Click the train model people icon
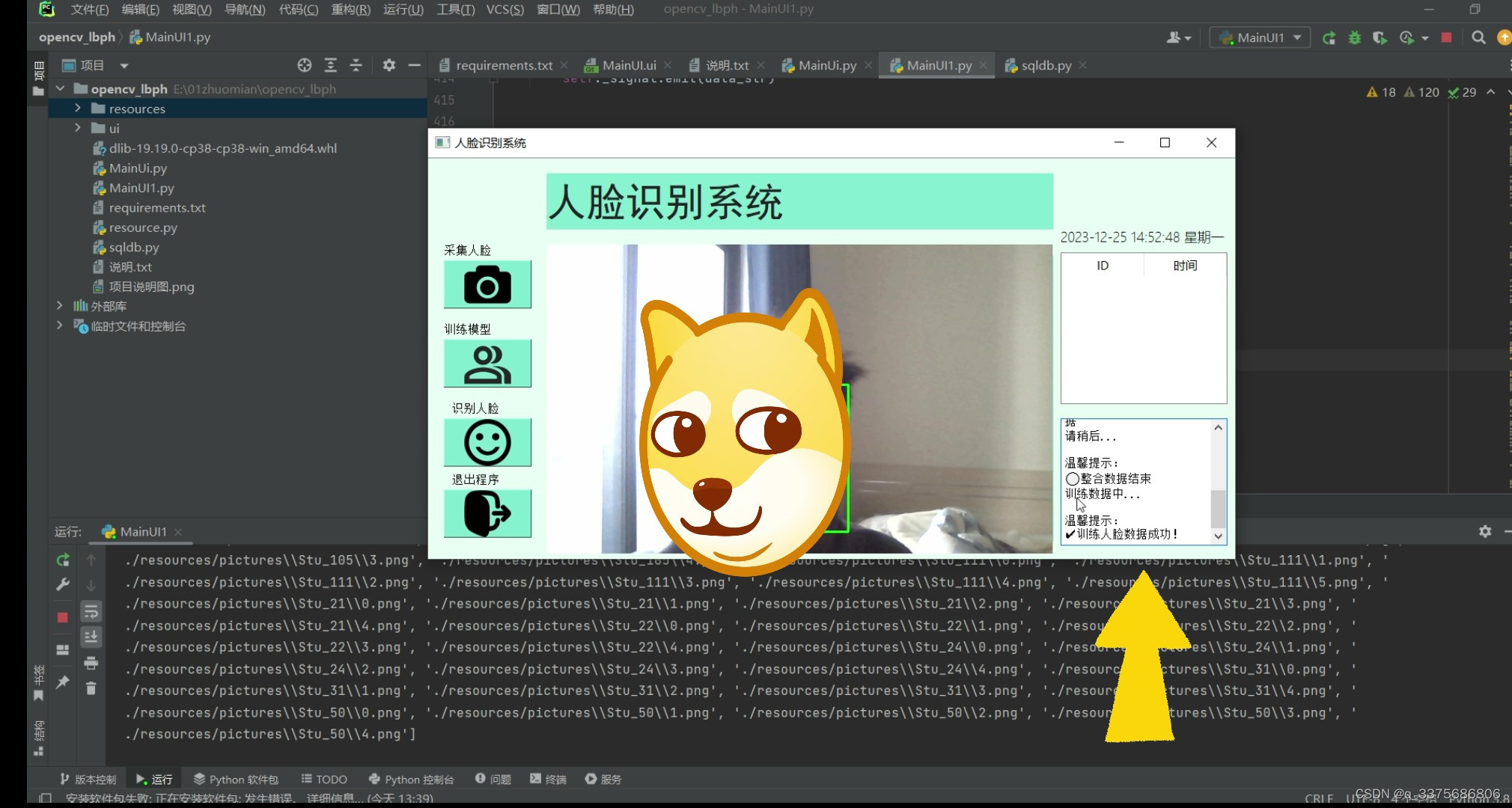Viewport: 1512px width, 808px height. (487, 364)
